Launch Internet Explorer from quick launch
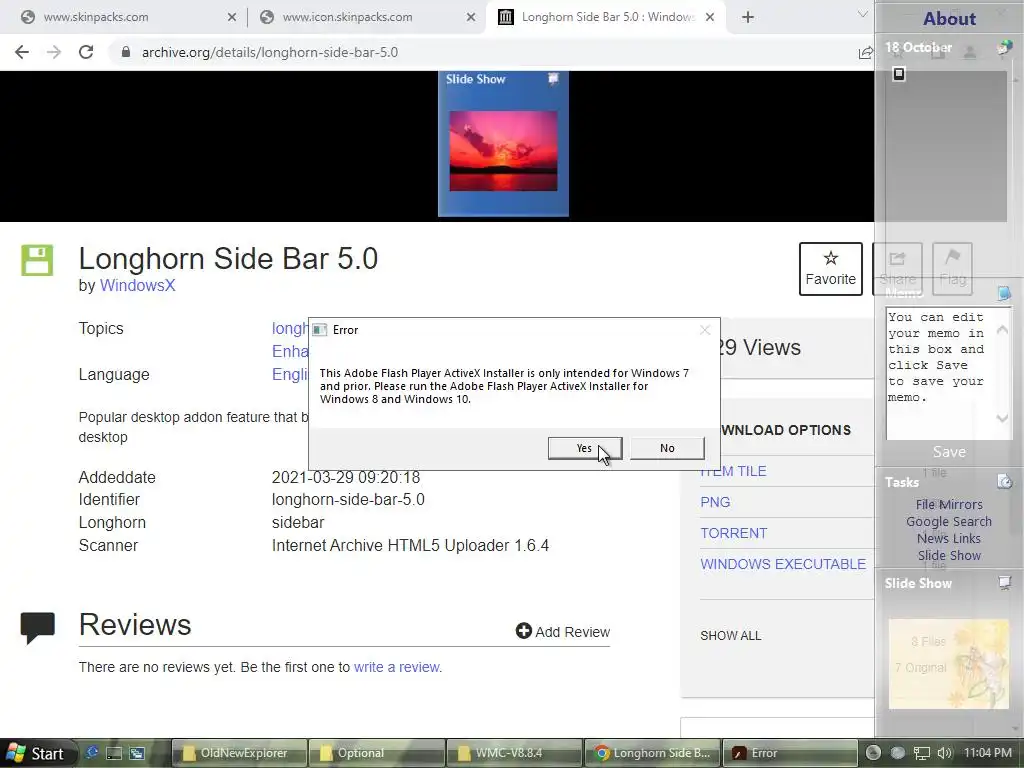 [x=92, y=752]
